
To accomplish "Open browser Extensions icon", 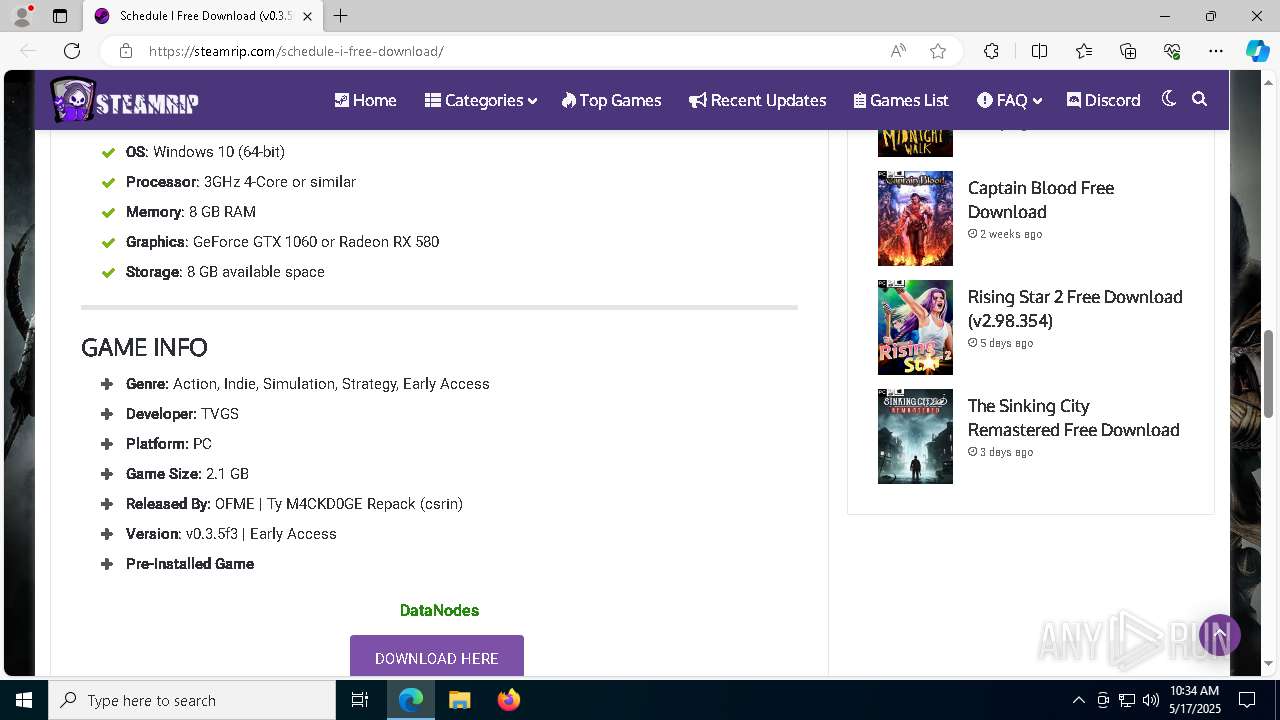I will pos(991,51).
